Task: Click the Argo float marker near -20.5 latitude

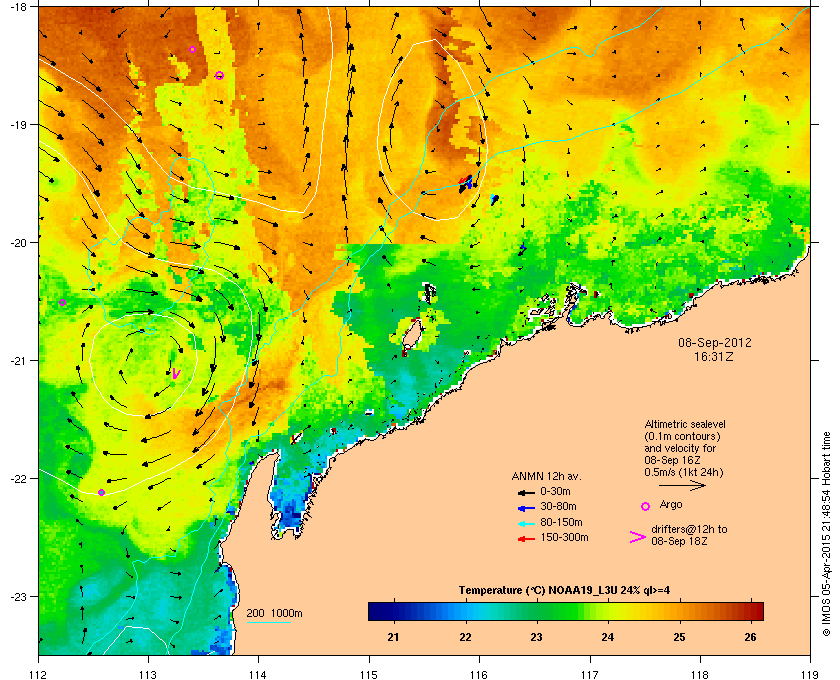Action: [62, 303]
